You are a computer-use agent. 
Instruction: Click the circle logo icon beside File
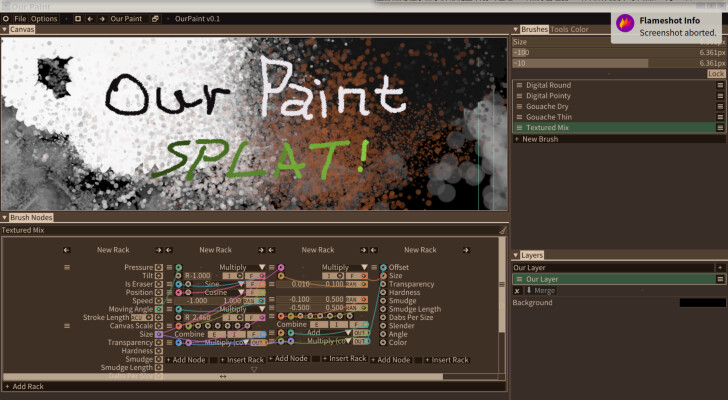[6, 19]
